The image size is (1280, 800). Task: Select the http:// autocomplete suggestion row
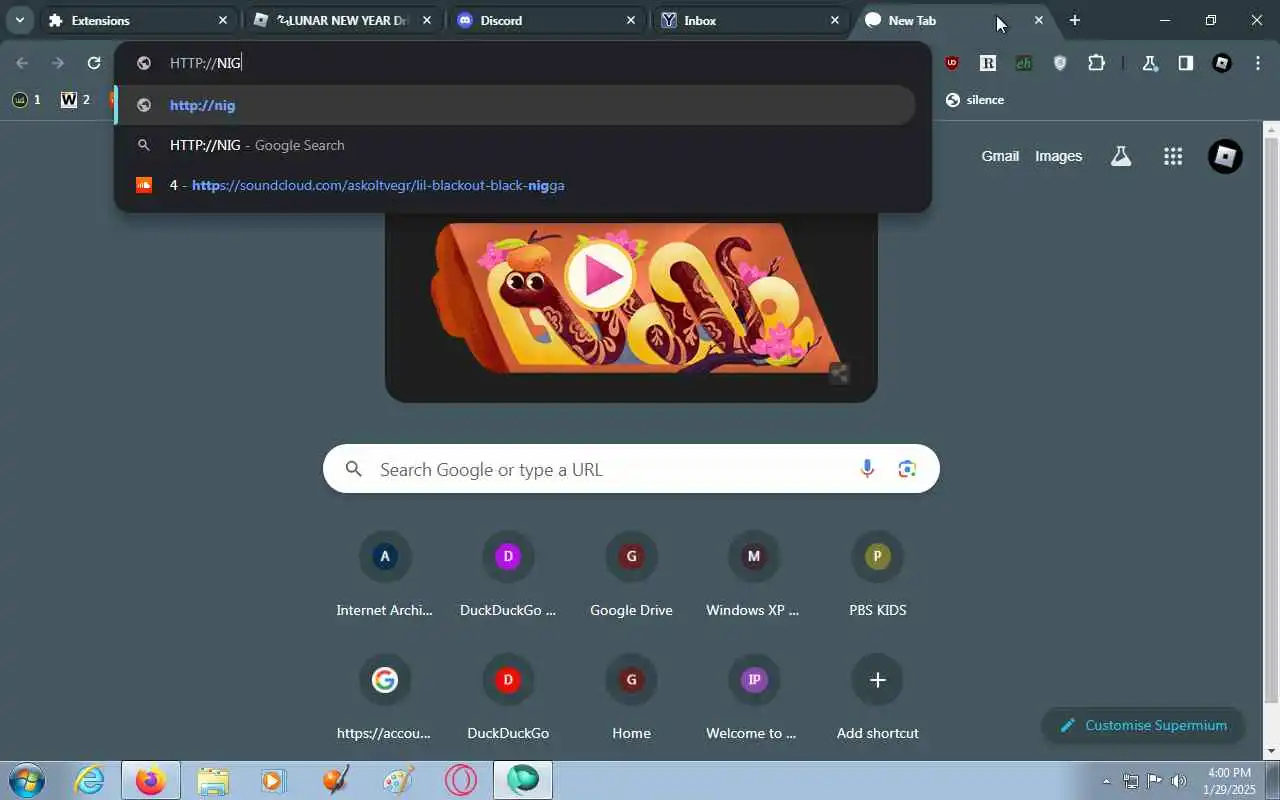516,105
